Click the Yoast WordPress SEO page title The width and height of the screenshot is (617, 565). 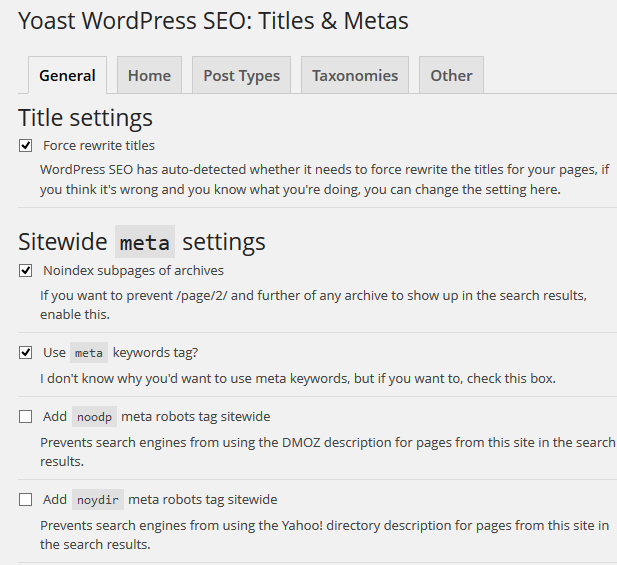(213, 21)
